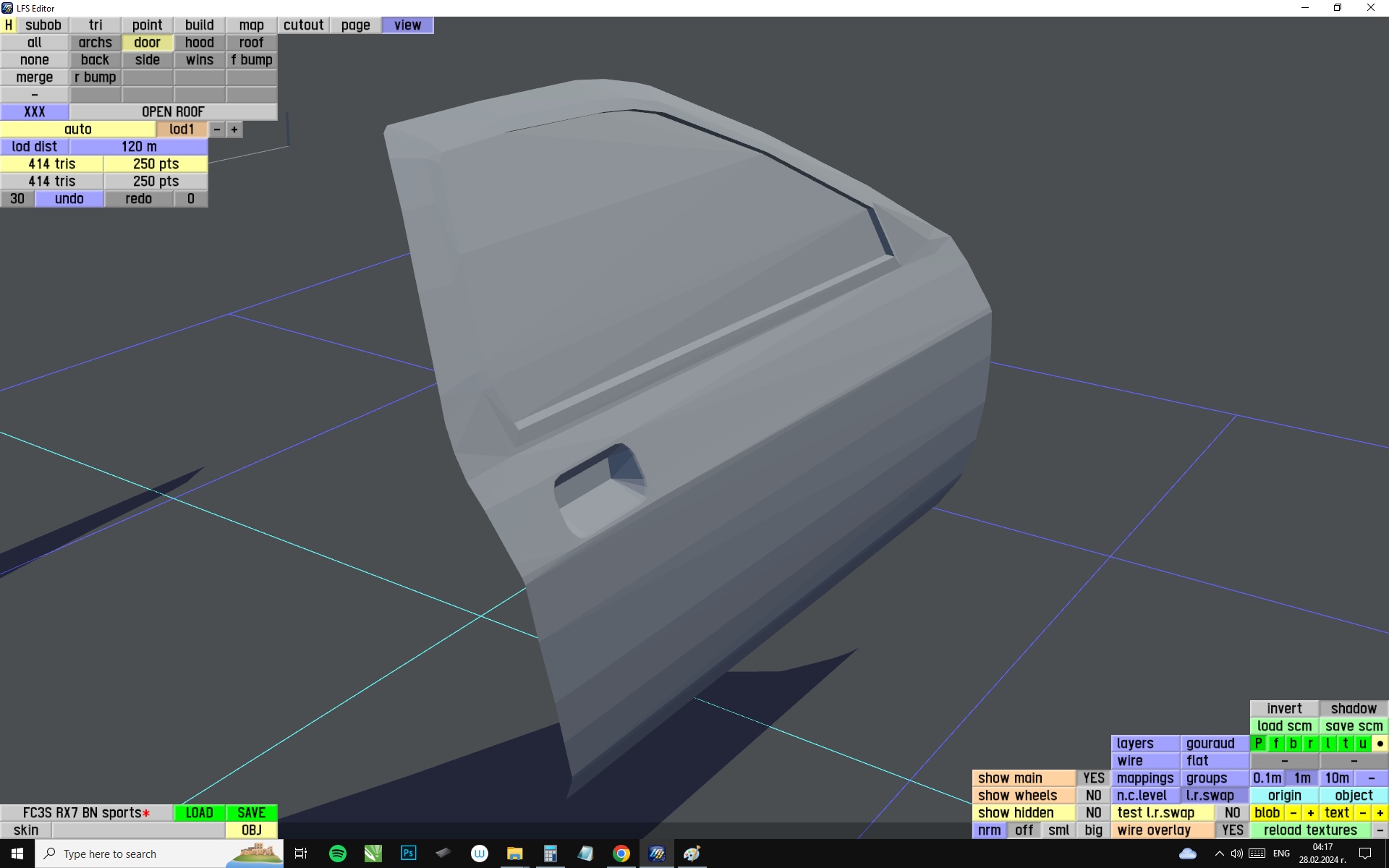Click the File Explorer taskbar icon
The height and width of the screenshot is (868, 1389).
coord(514,854)
